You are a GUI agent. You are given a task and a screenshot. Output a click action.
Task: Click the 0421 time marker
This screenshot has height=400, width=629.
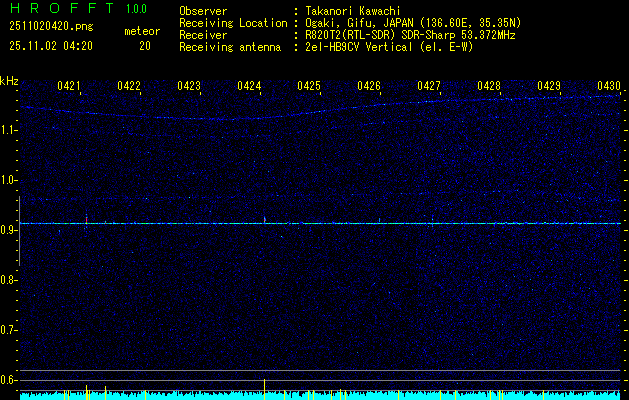[69, 87]
